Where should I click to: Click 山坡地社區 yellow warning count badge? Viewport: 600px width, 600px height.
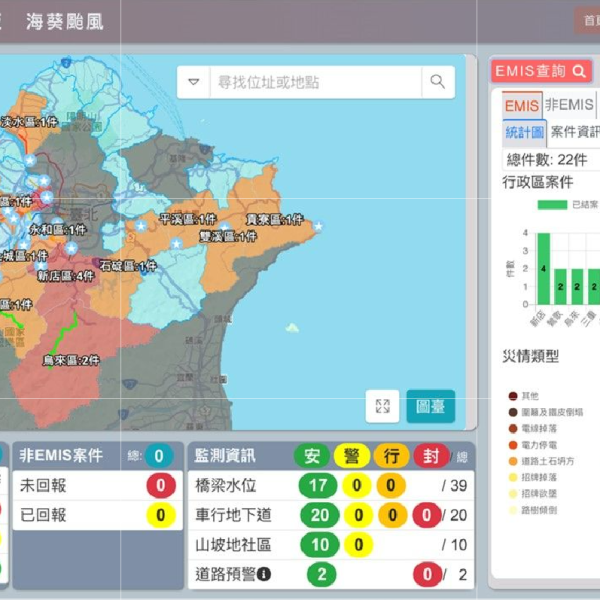[359, 545]
